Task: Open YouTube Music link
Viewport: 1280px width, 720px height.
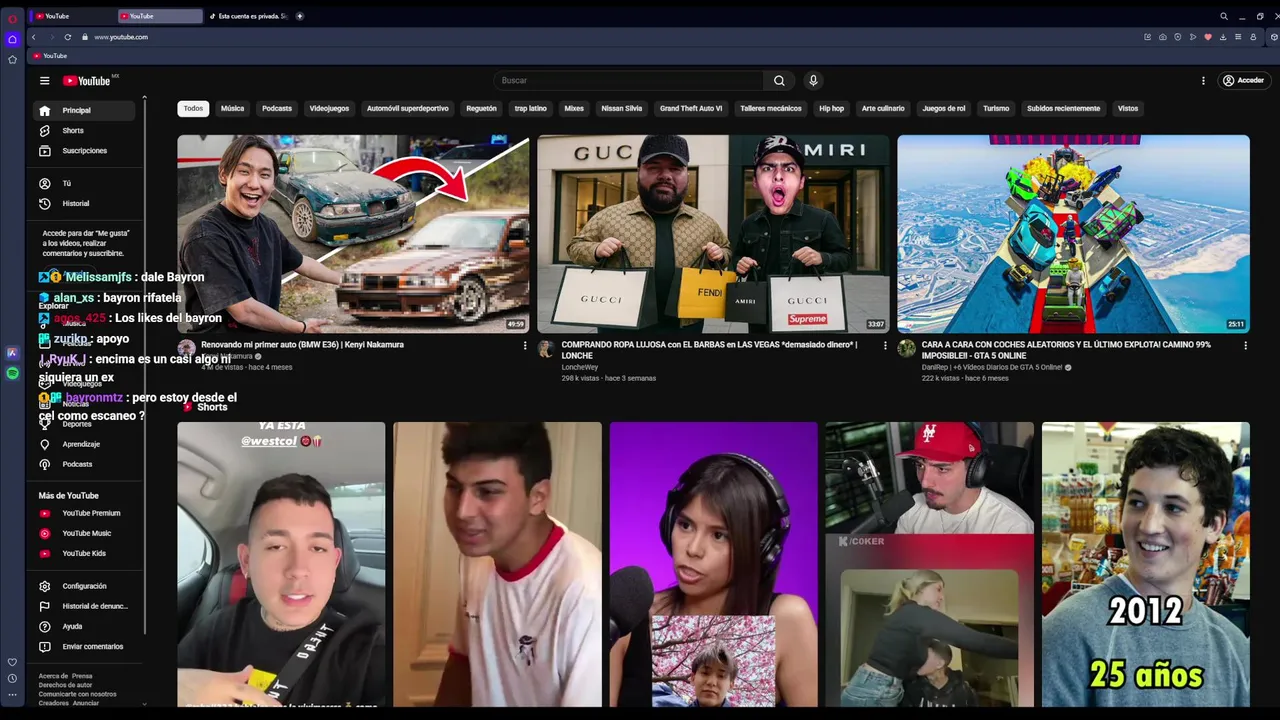Action: (x=85, y=533)
